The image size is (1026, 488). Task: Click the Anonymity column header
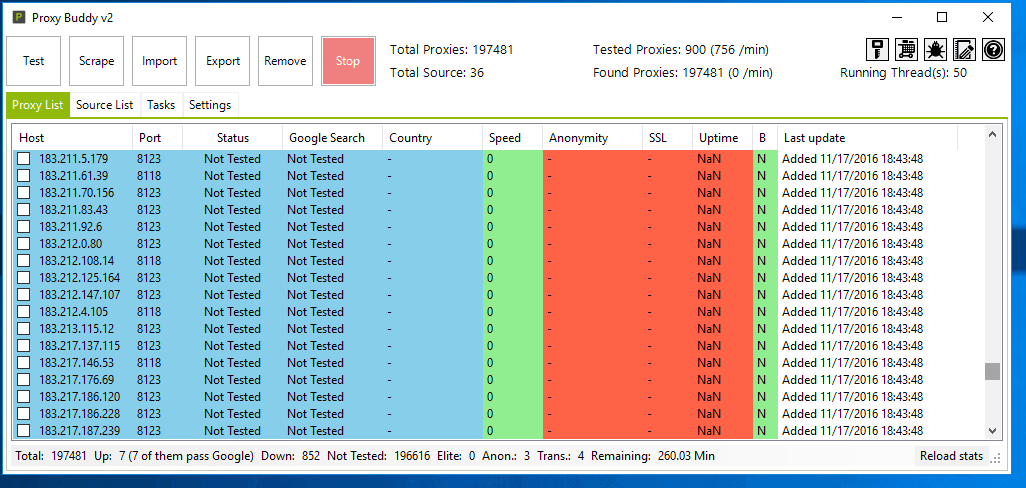tap(593, 138)
